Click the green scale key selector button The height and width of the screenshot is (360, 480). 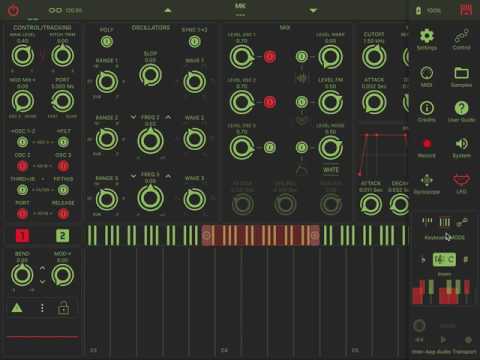444,259
